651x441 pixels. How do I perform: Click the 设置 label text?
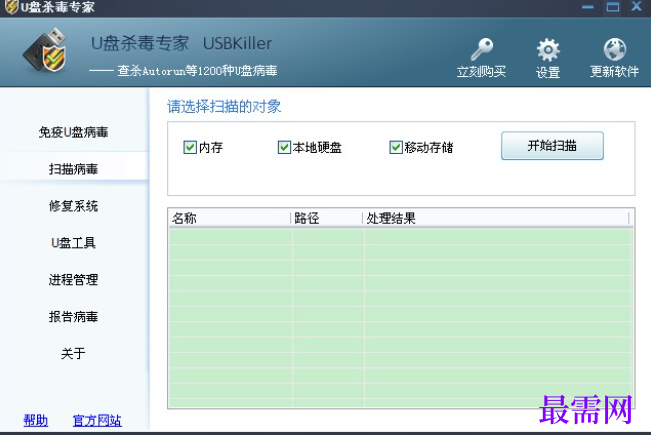(x=548, y=72)
